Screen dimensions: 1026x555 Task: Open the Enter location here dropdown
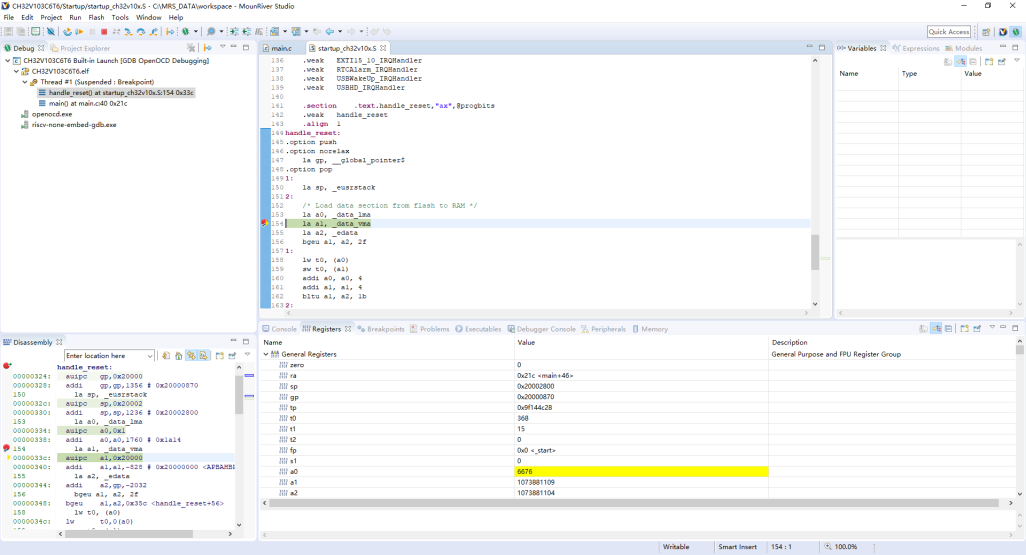point(150,356)
